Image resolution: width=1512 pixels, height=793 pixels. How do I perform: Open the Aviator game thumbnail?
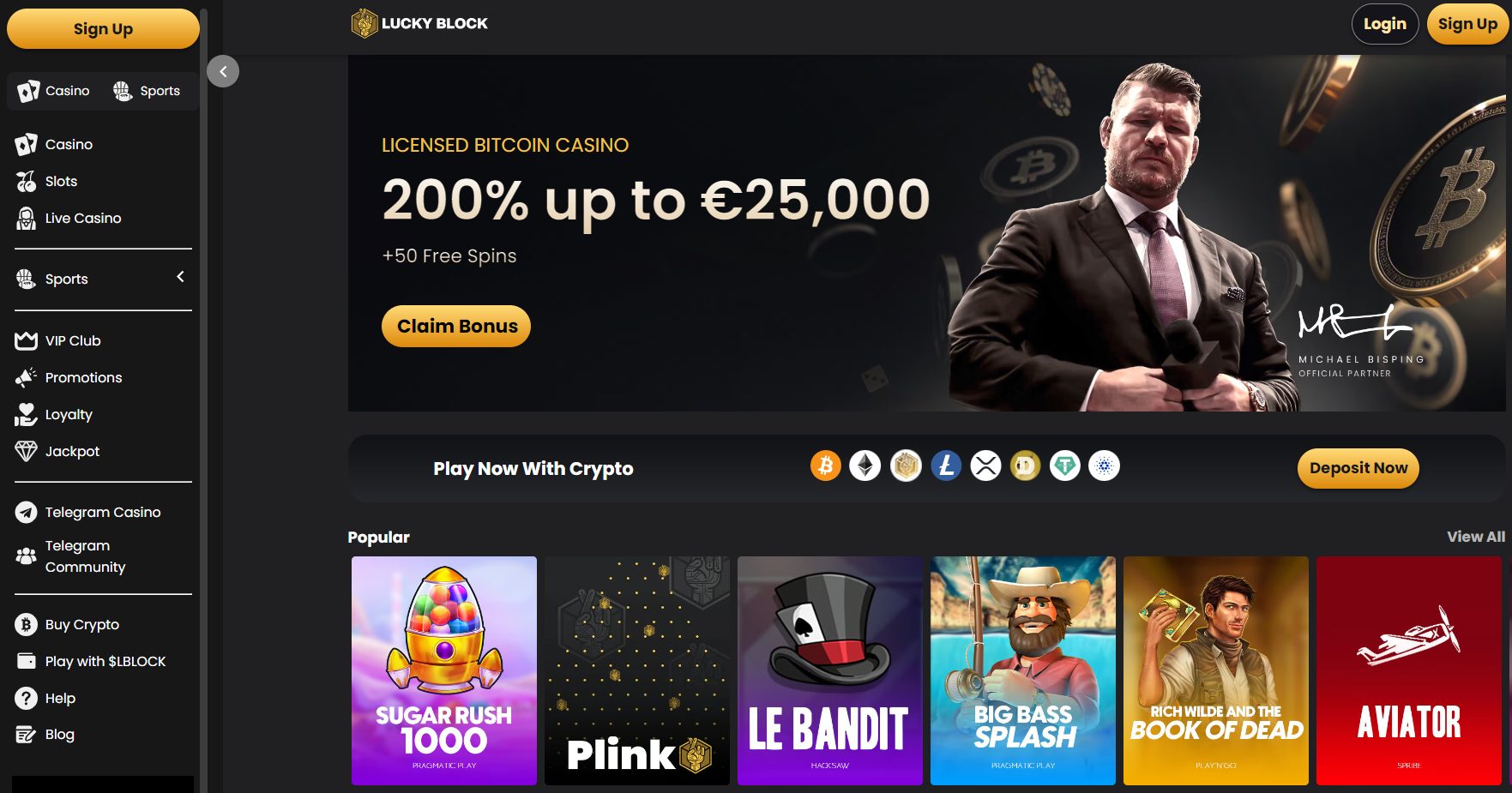click(x=1408, y=670)
